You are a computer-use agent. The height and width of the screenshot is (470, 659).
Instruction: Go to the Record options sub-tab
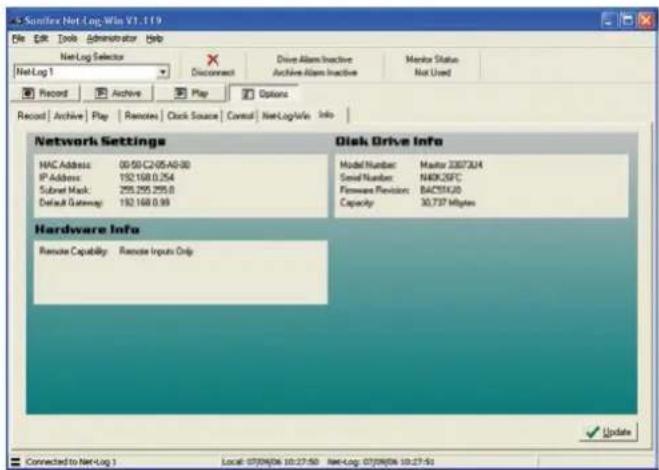tap(32, 116)
